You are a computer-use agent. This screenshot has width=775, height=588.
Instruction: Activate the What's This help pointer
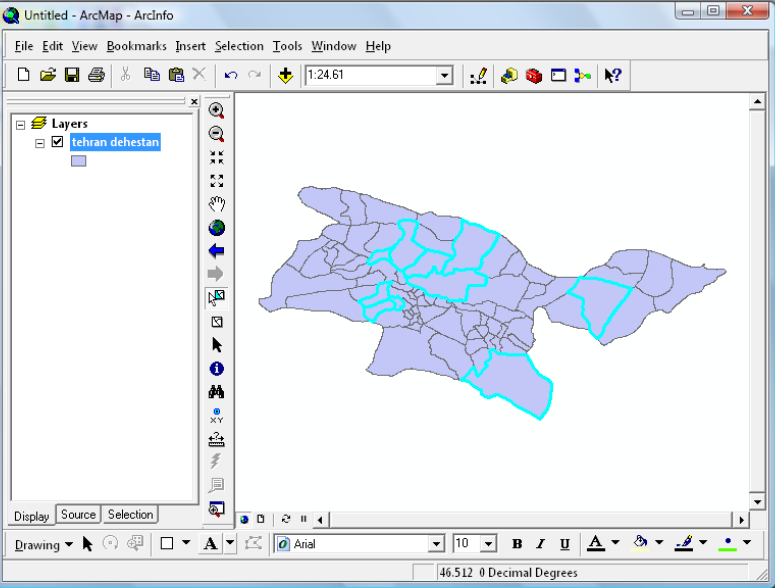613,76
